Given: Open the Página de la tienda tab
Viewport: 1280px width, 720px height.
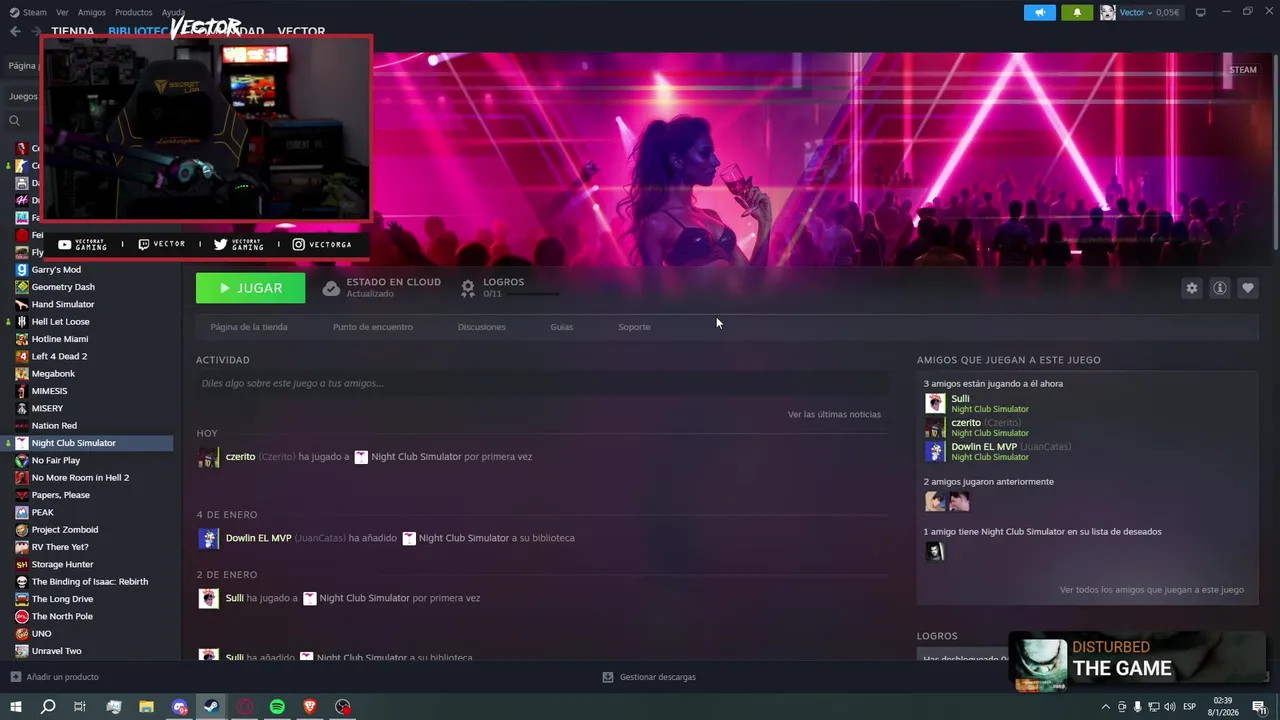Looking at the screenshot, I should (249, 327).
